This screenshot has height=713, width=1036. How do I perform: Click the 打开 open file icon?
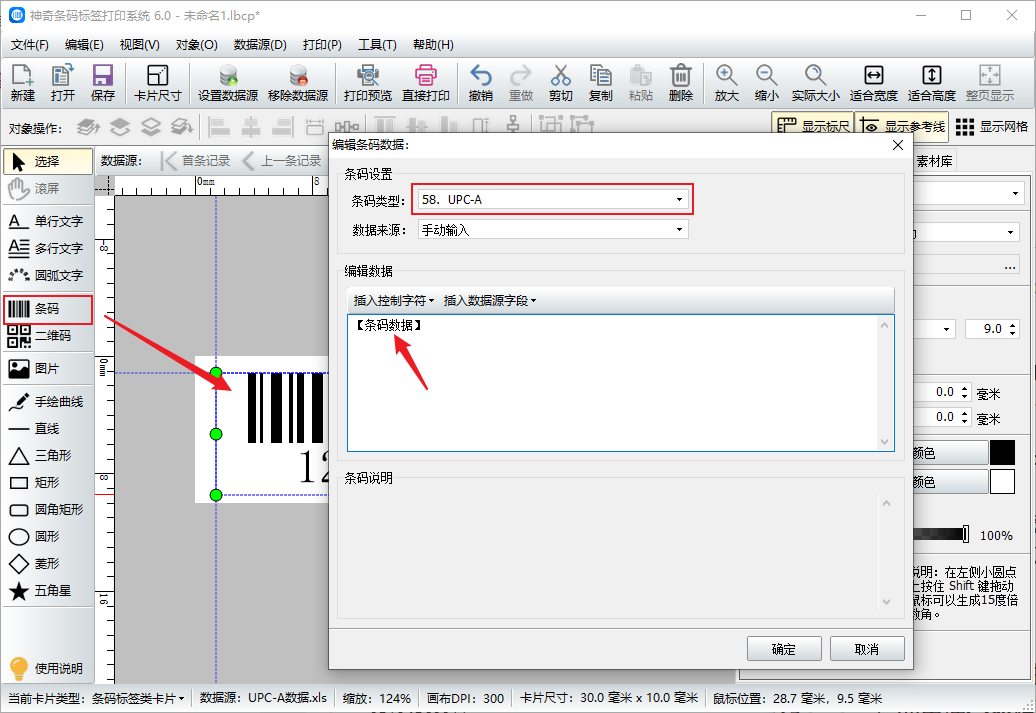(x=63, y=83)
